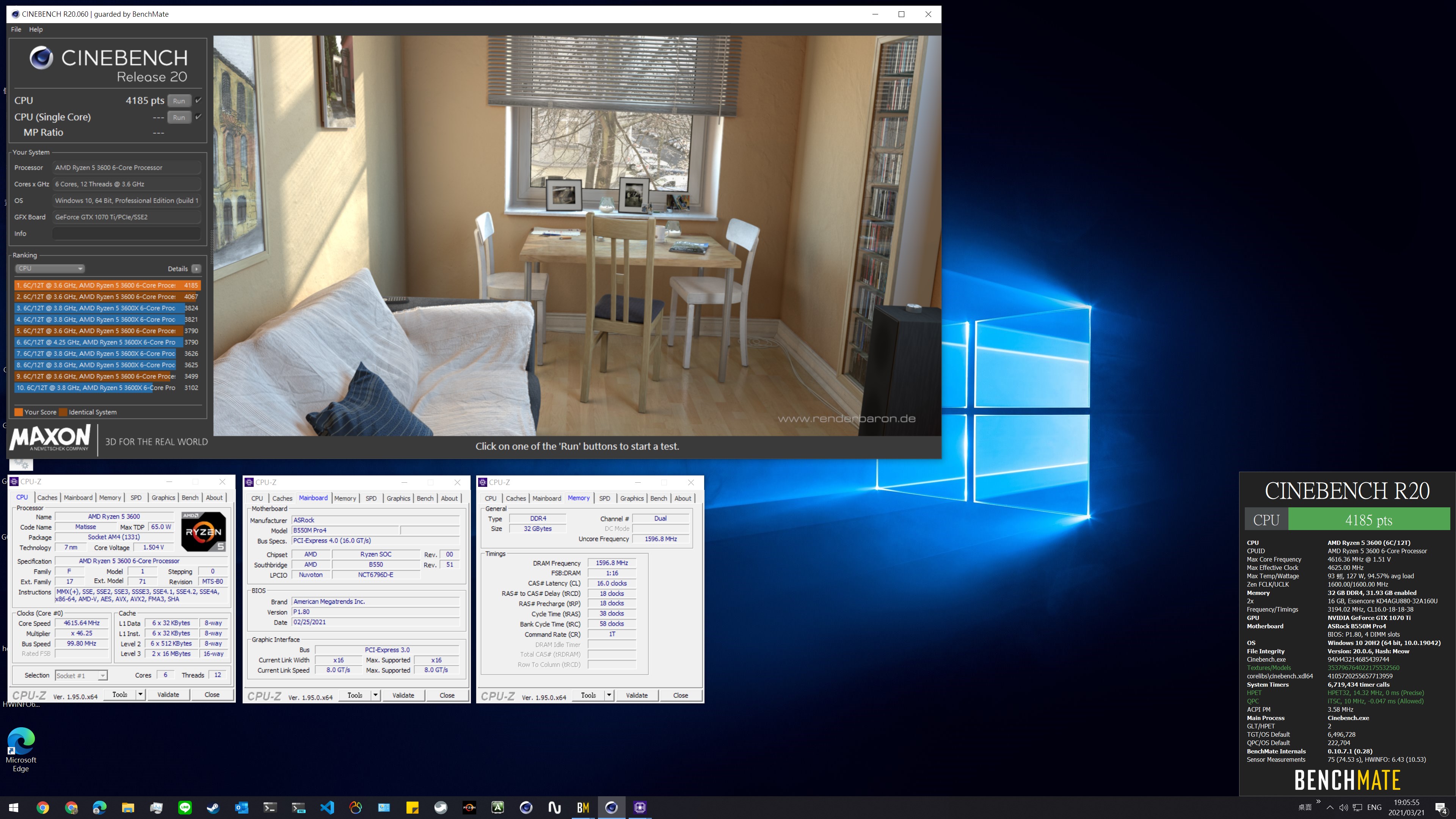Expand the desktop toolbar chevron
The image size is (1456, 819).
click(1318, 802)
